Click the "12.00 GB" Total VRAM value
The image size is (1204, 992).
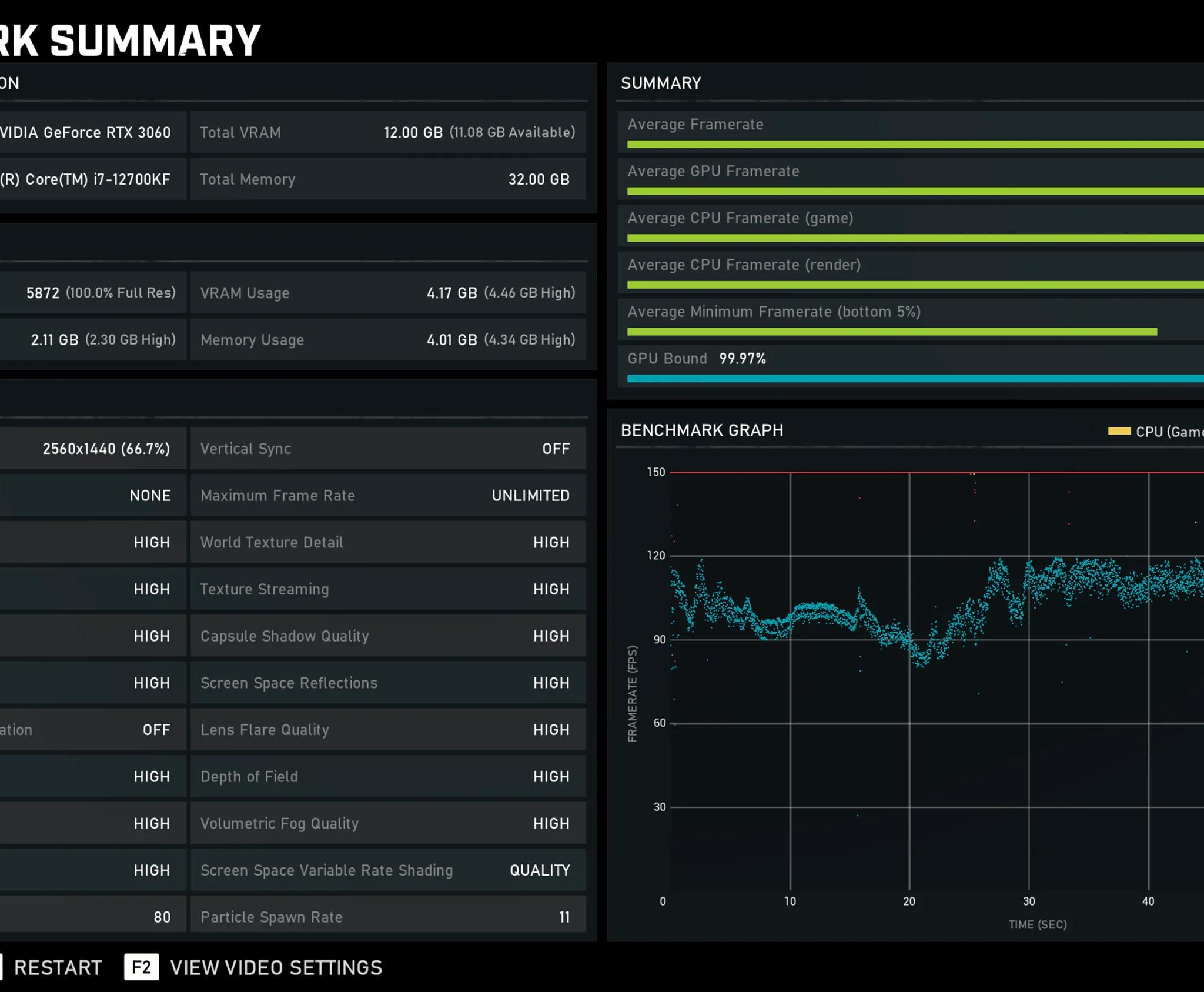[413, 133]
